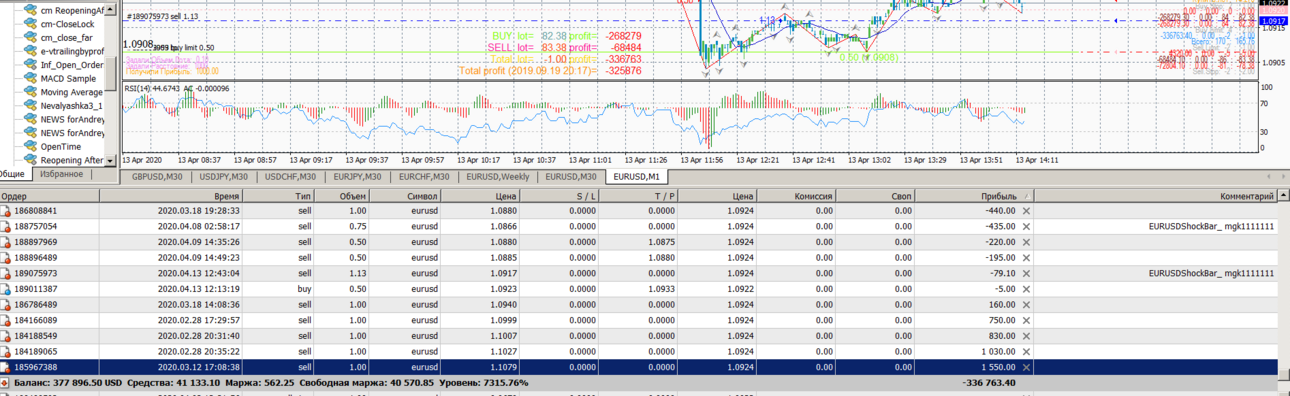The image size is (1290, 396).
Task: Close order 189075973 with the X icon
Action: tap(1026, 273)
